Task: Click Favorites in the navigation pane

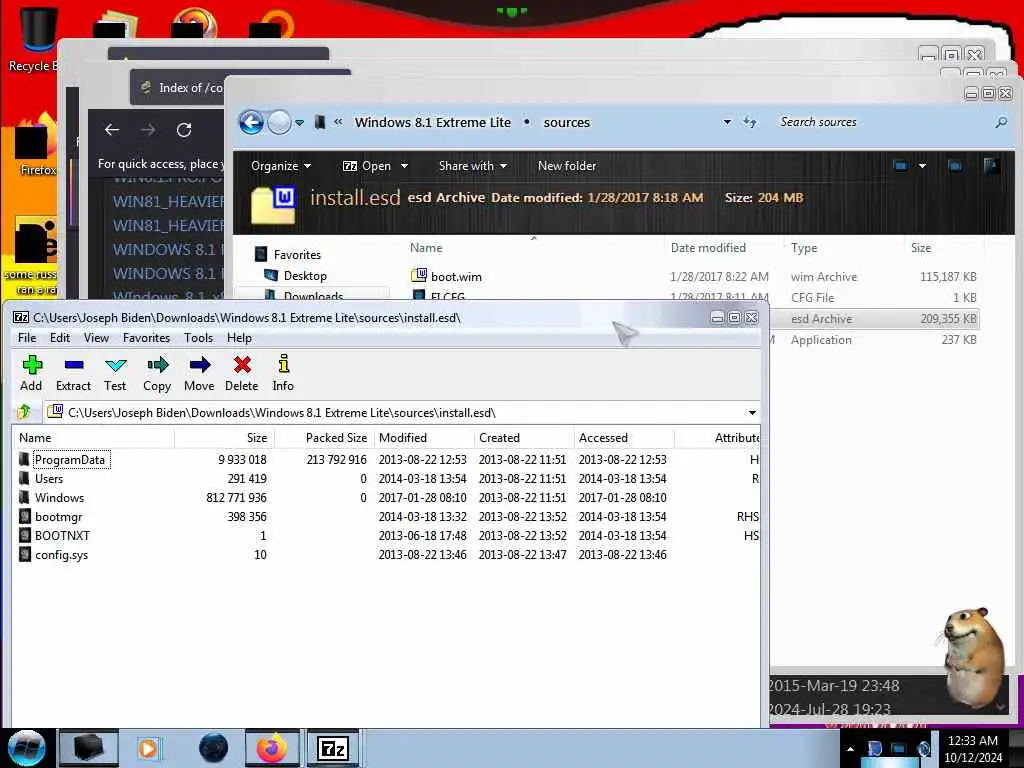Action: coord(297,254)
